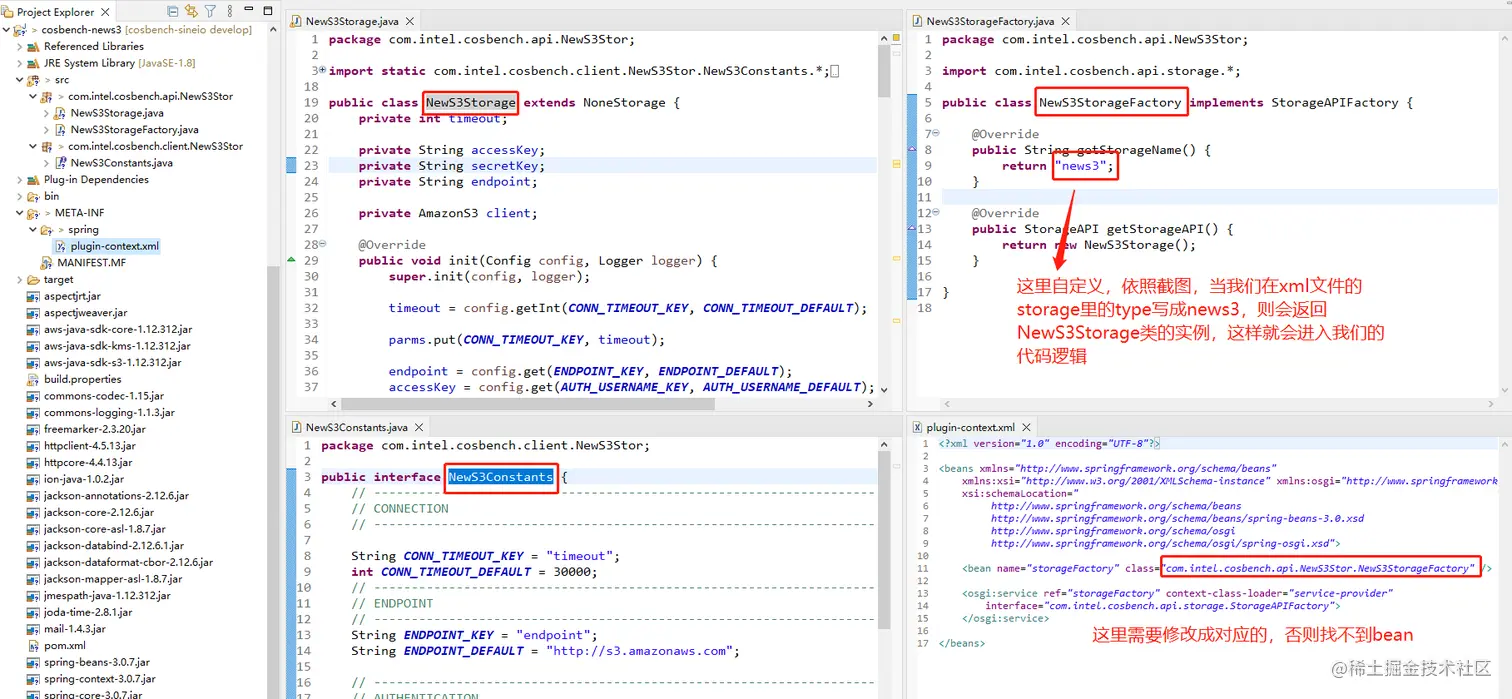1512x699 pixels.
Task: Toggle Link with Editor in Project Explorer
Action: pos(191,12)
